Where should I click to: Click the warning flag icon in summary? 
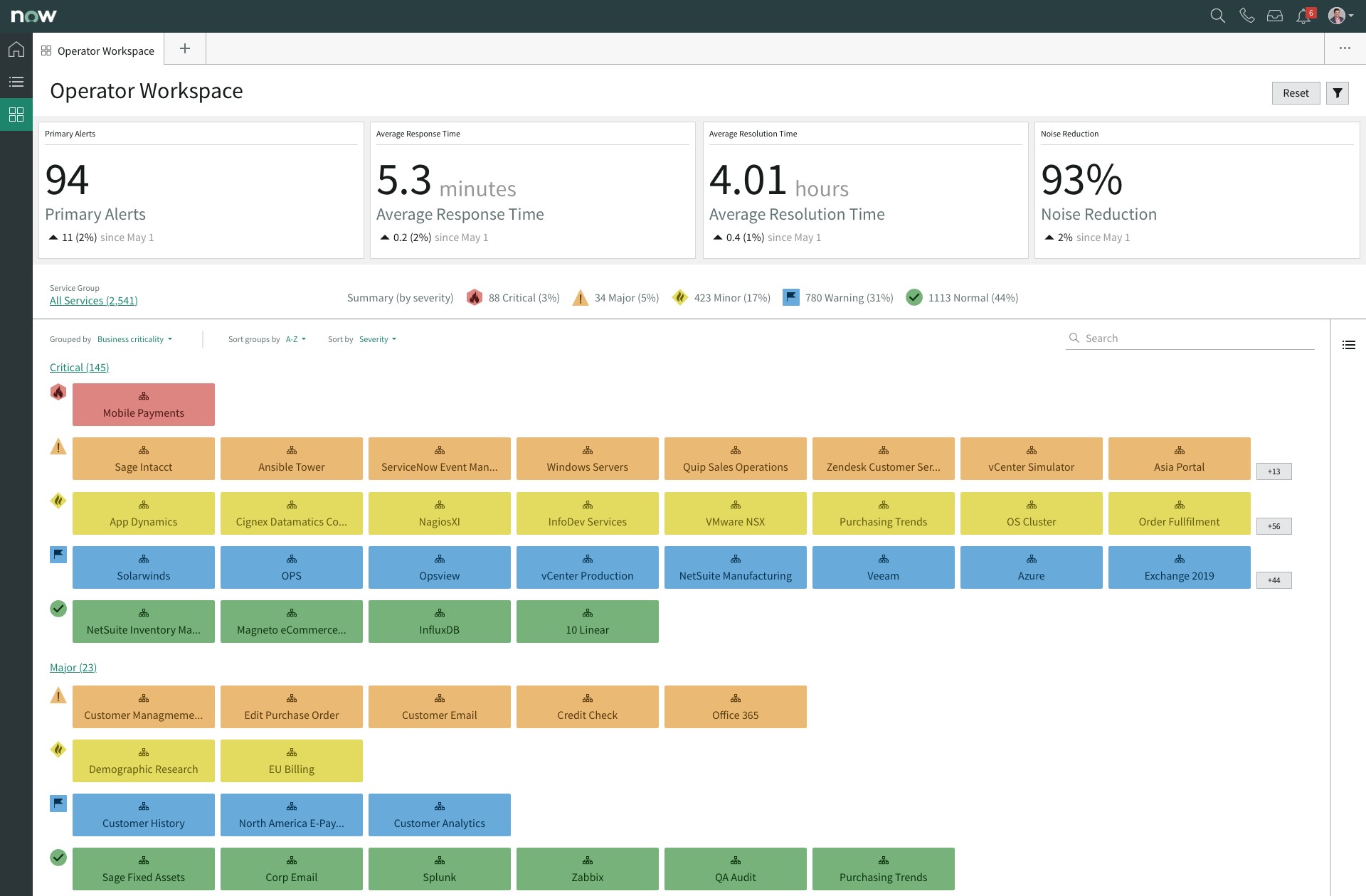[791, 297]
